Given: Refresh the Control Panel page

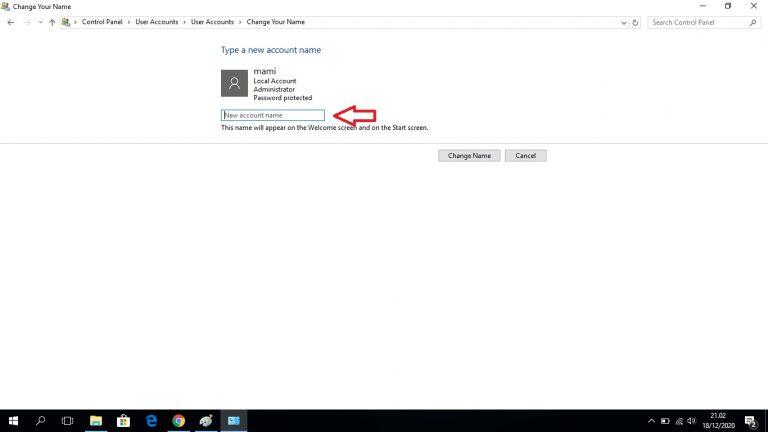Looking at the screenshot, I should 635,23.
